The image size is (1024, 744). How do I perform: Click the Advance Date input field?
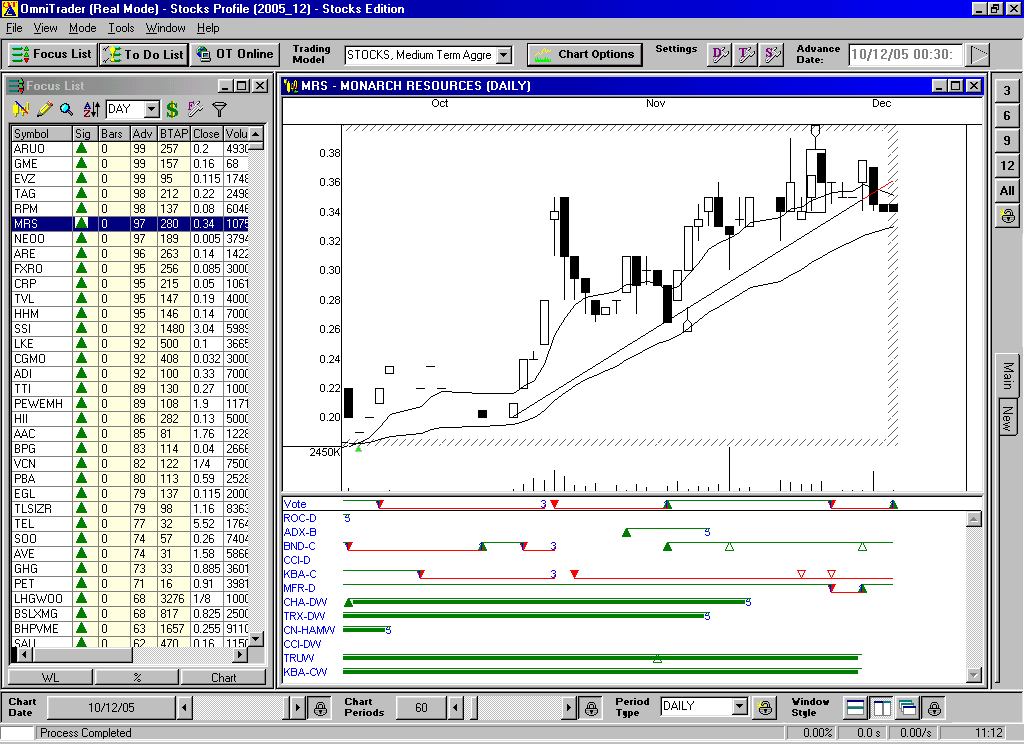pyautogui.click(x=906, y=55)
